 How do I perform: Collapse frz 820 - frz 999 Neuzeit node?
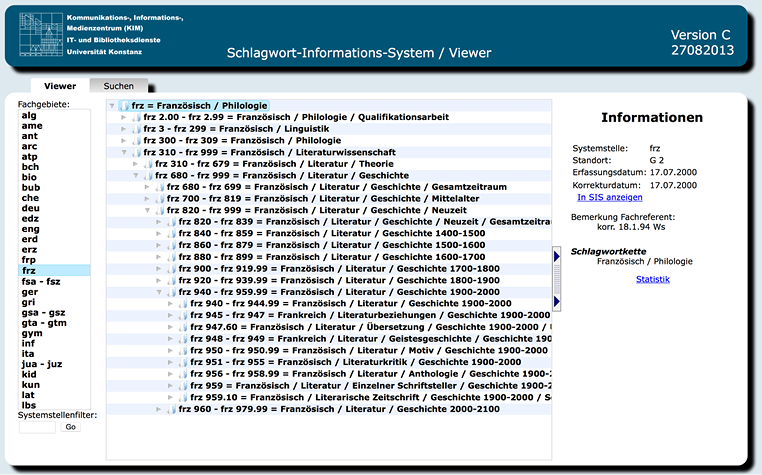pyautogui.click(x=147, y=211)
